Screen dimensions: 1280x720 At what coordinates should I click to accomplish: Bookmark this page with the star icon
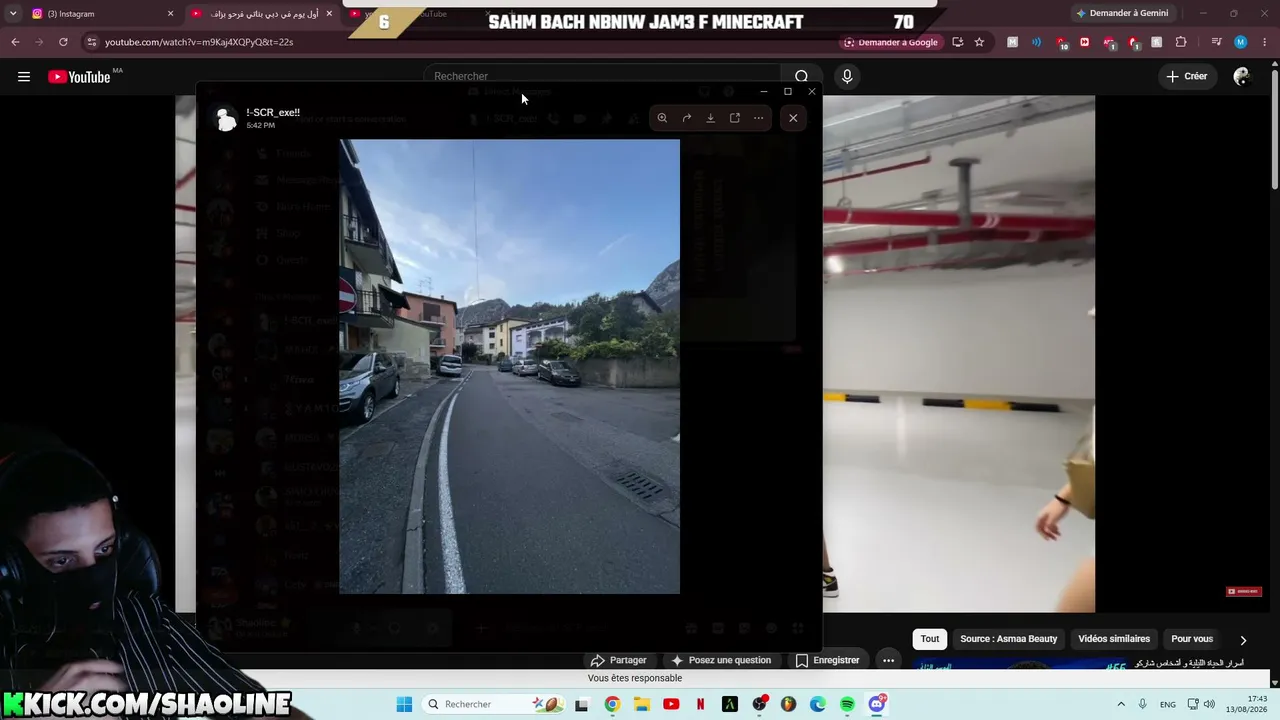pos(979,42)
